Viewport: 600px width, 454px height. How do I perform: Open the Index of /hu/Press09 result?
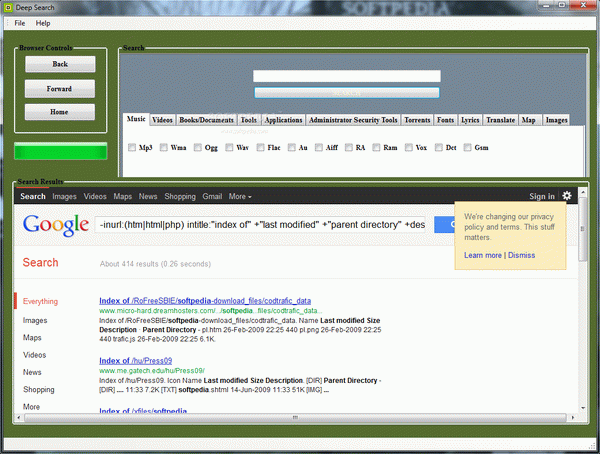135,361
